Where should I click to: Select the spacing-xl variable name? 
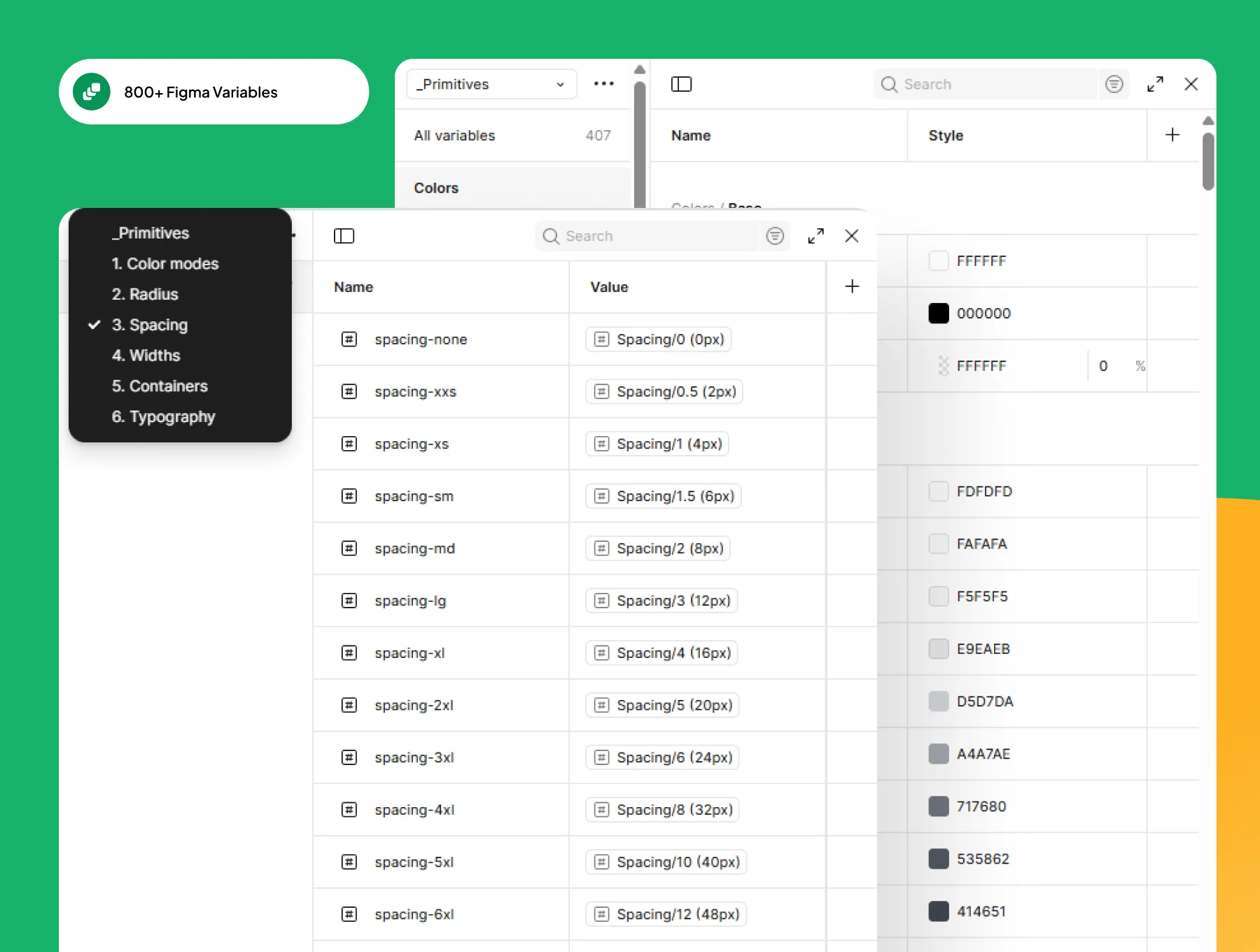[409, 653]
